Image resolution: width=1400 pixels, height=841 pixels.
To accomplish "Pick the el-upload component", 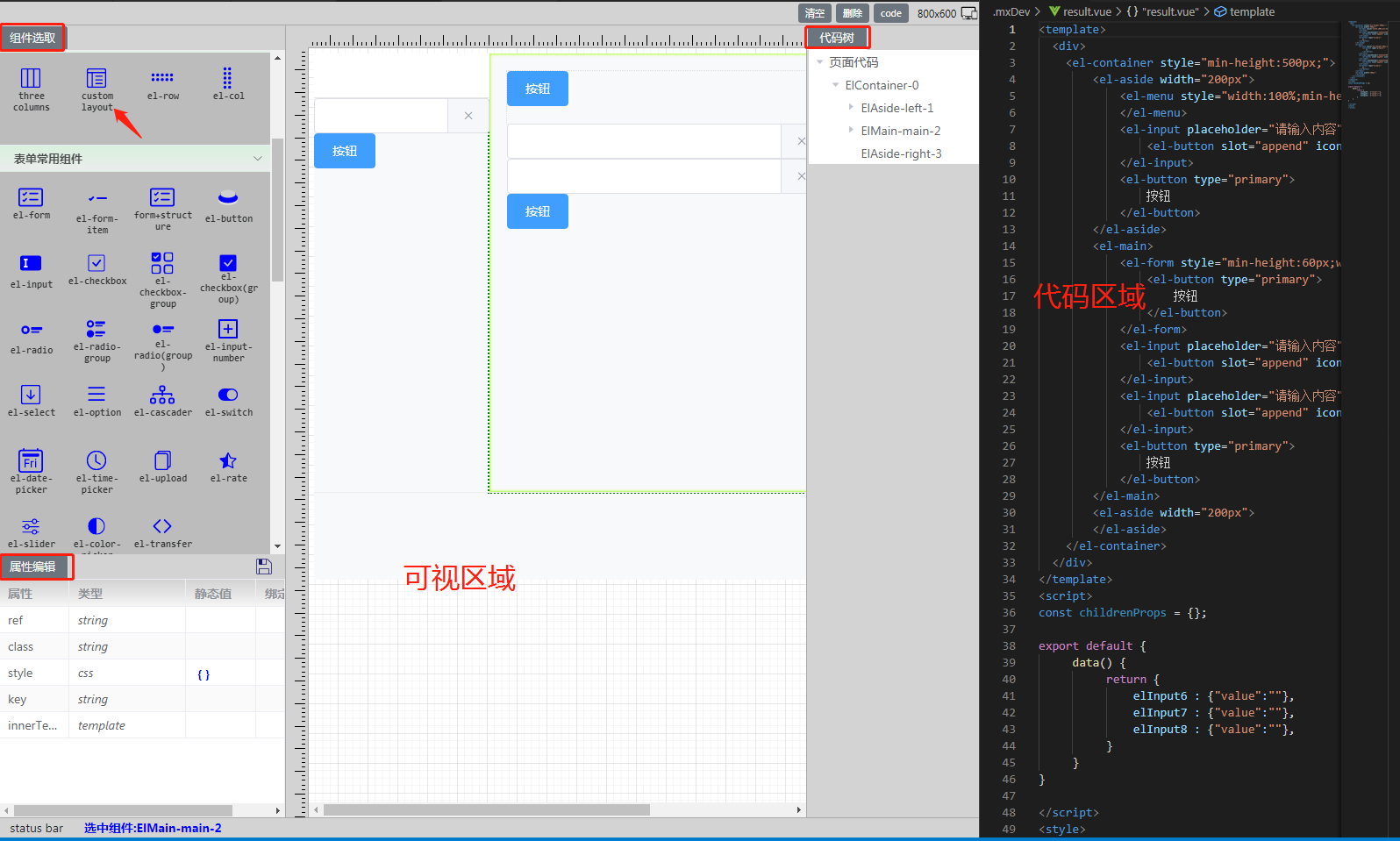I will 162,467.
